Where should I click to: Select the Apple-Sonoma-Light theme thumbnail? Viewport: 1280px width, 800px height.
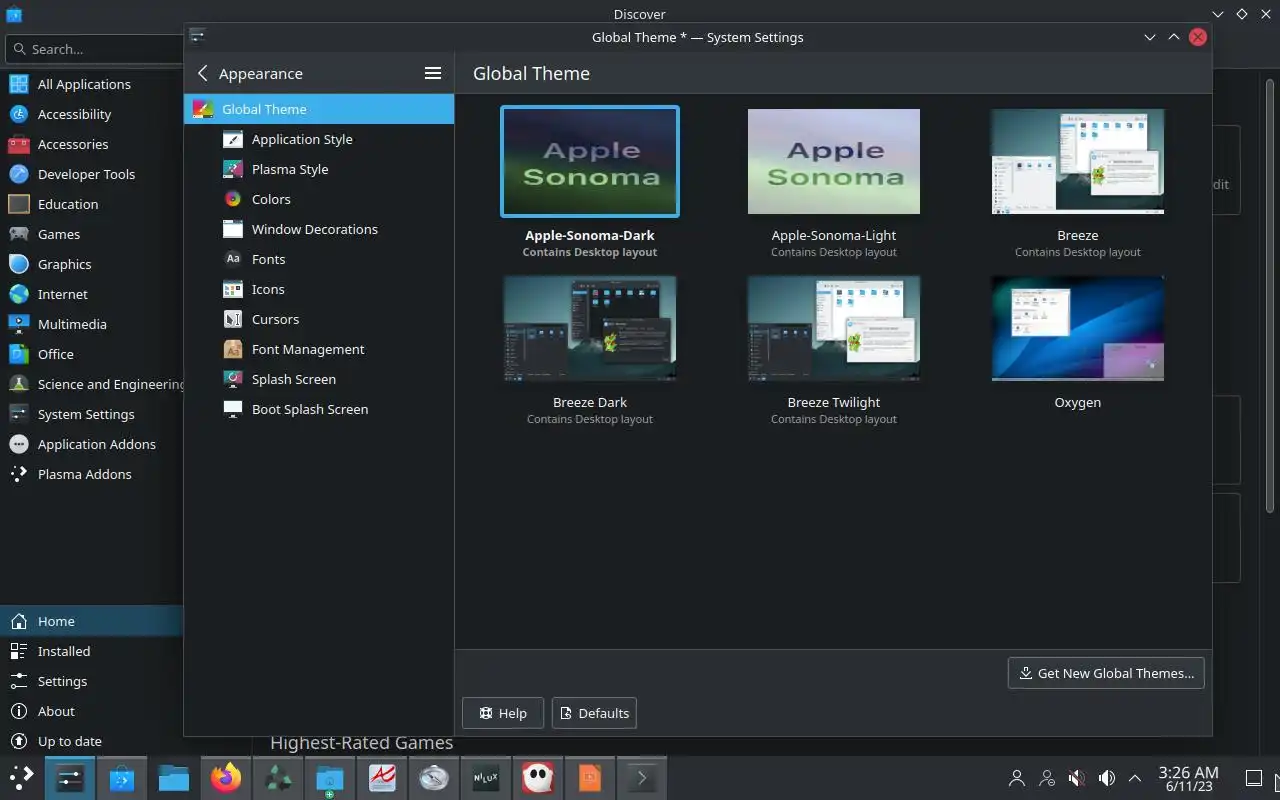(834, 161)
